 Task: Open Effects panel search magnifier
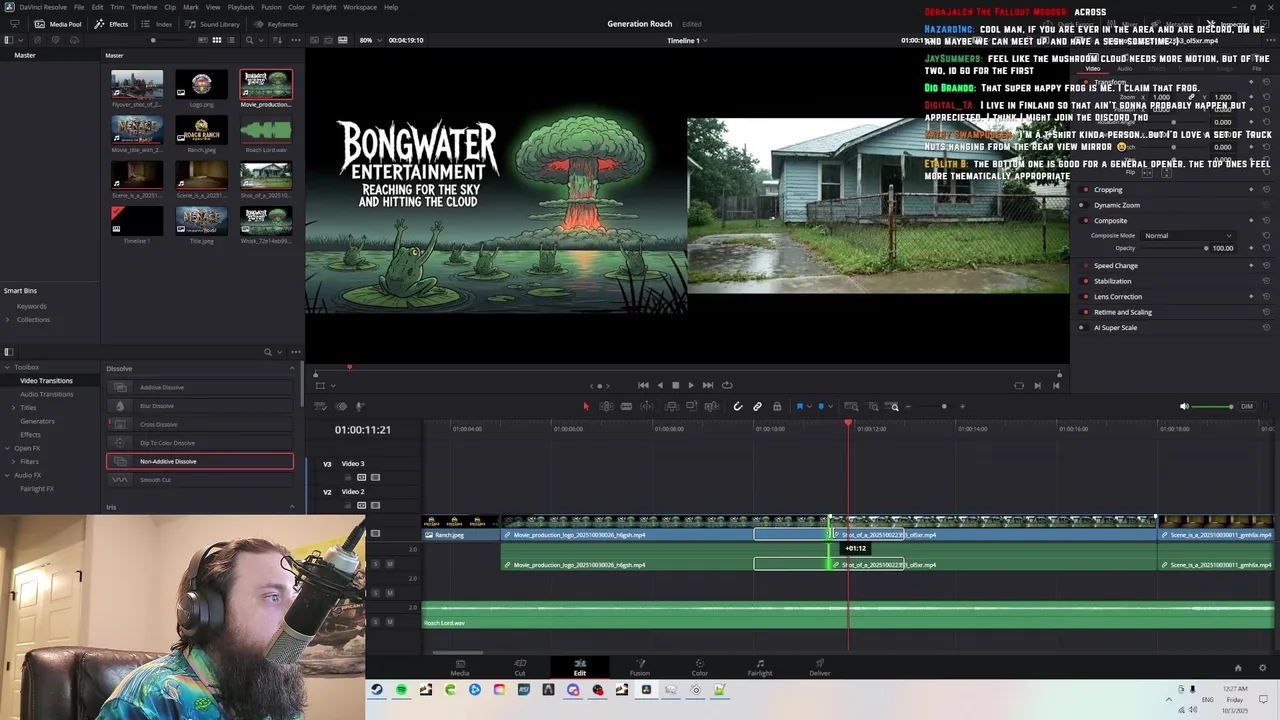coord(267,352)
